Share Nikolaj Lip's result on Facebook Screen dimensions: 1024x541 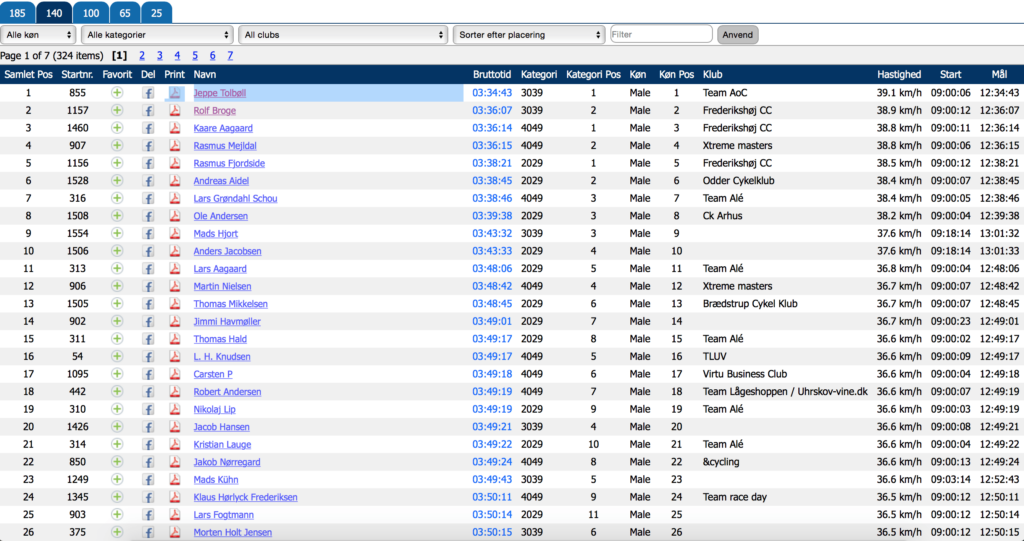pyautogui.click(x=148, y=409)
